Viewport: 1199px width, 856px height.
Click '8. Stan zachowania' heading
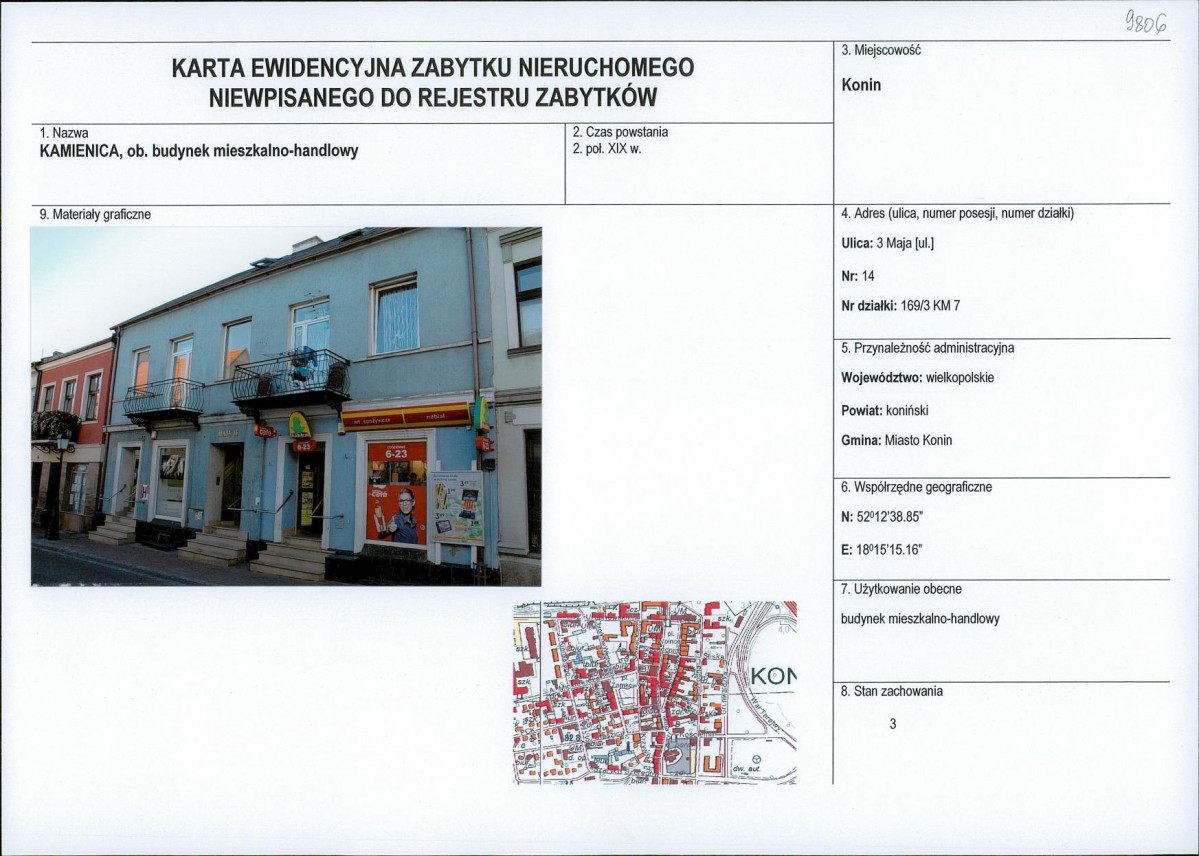(892, 692)
